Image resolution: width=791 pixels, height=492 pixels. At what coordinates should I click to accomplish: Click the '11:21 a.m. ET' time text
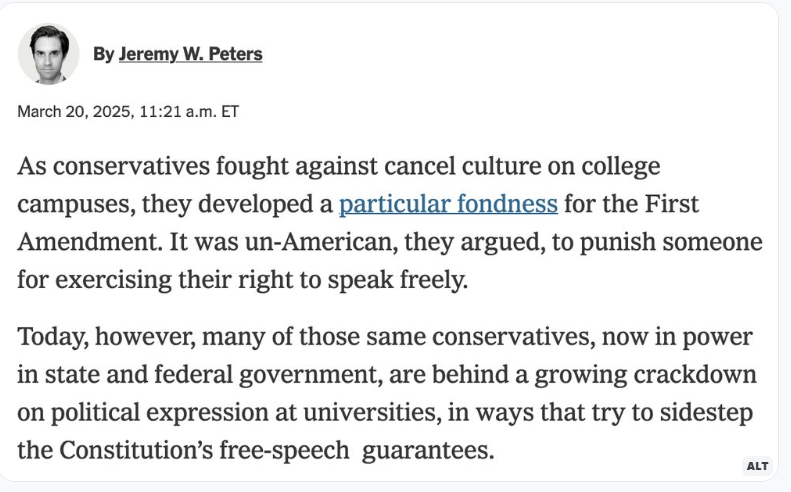click(189, 112)
